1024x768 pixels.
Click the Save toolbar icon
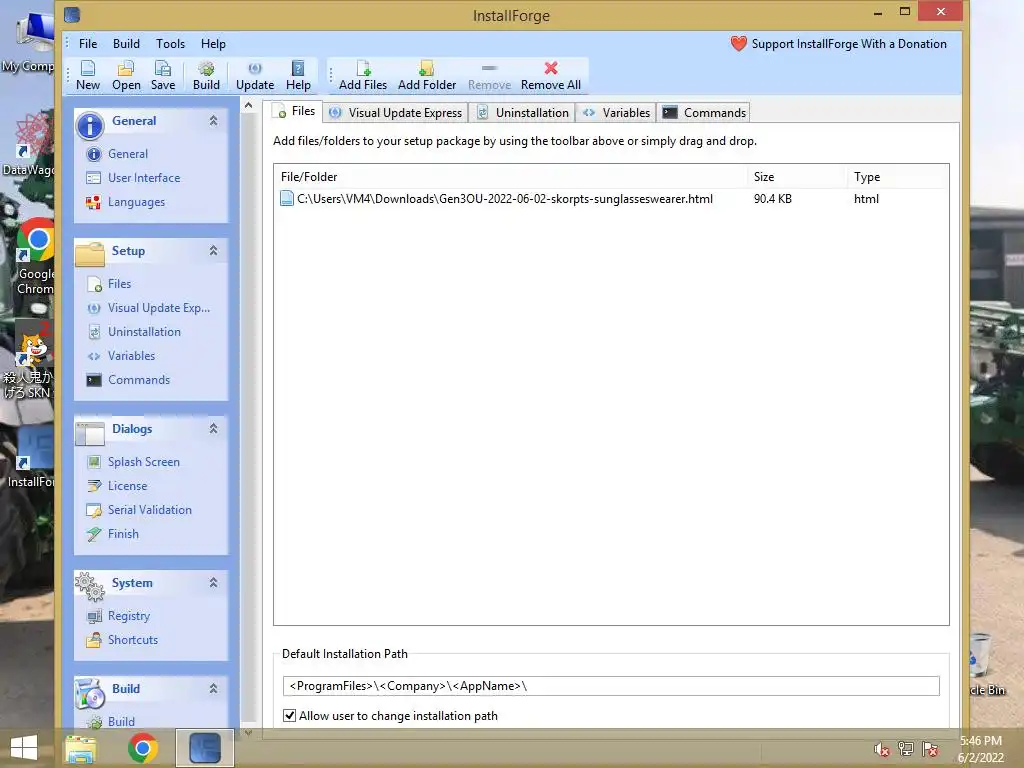163,76
